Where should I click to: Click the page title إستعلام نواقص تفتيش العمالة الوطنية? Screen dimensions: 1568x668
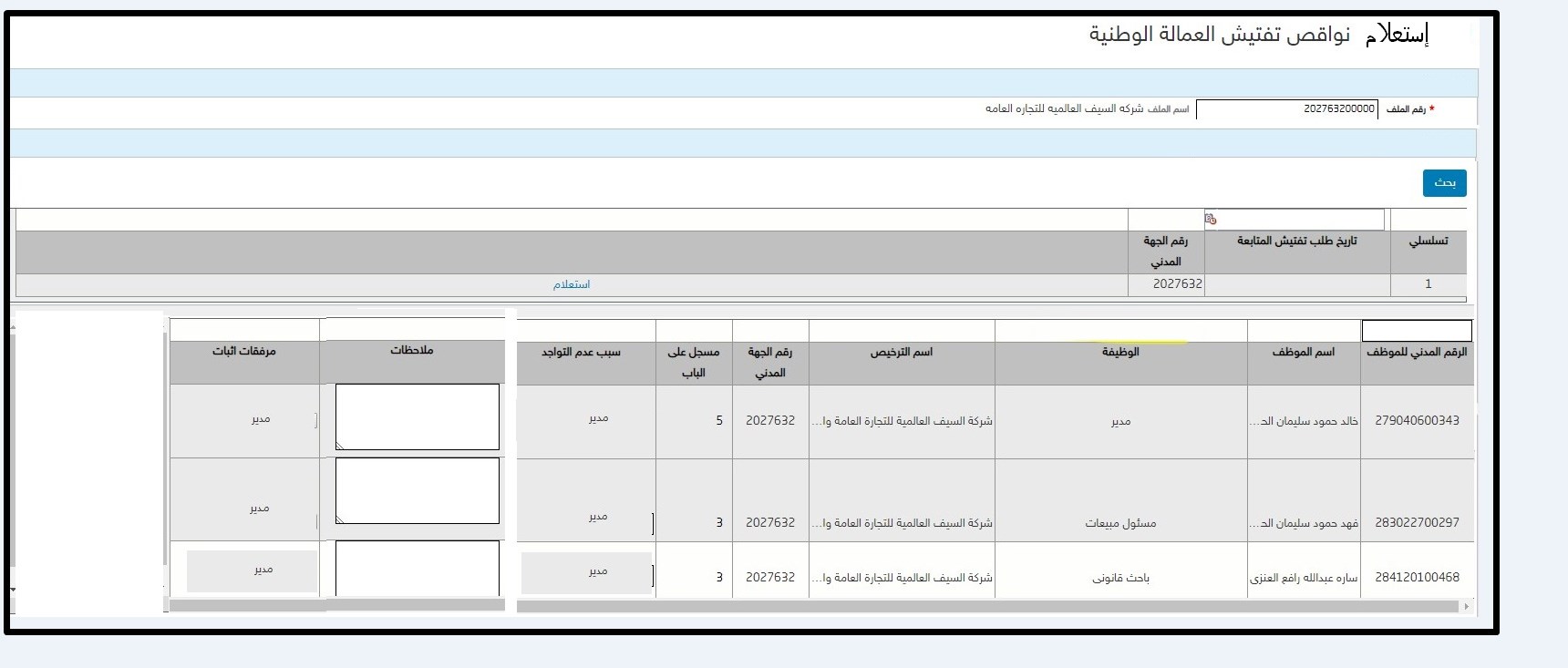(x=1258, y=35)
